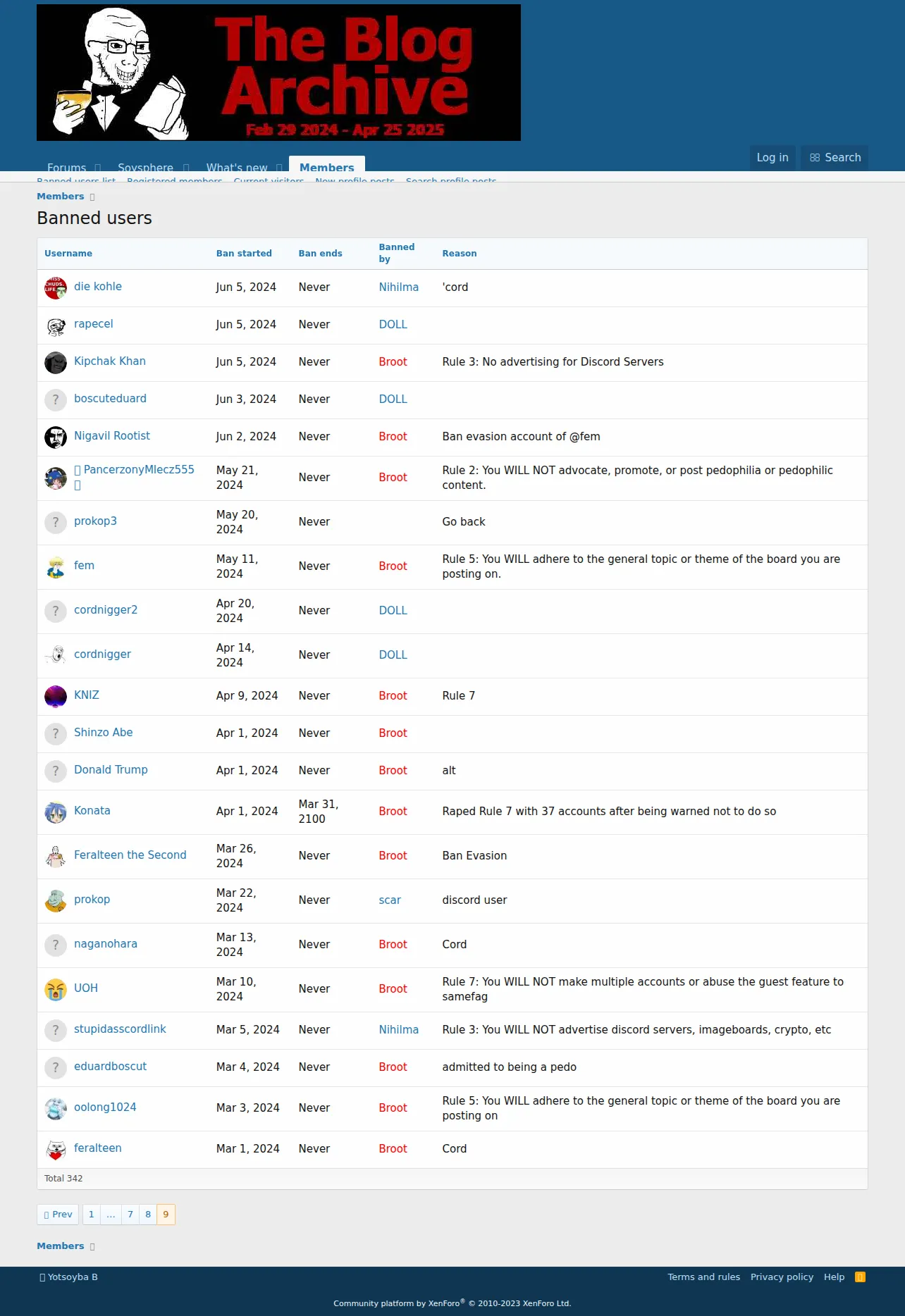Click the Log in button
Image resolution: width=905 pixels, height=1316 pixels.
(772, 158)
